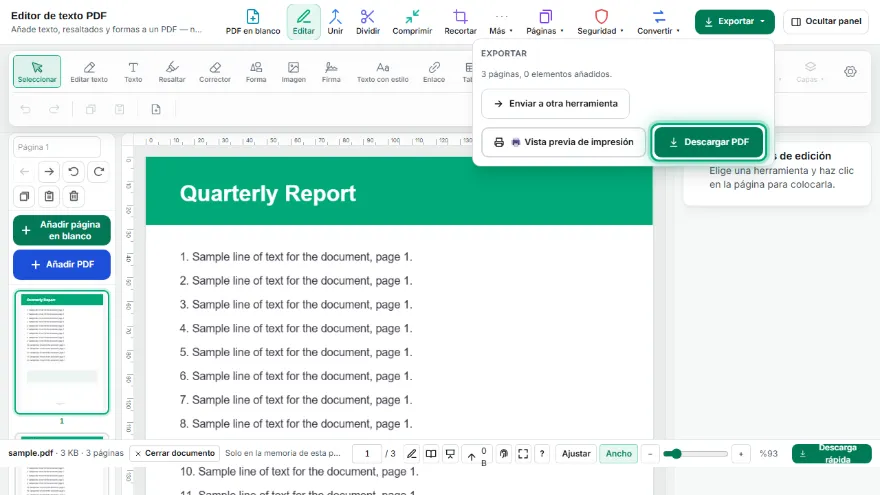The height and width of the screenshot is (495, 880).
Task: Click zoom in plus button
Action: click(x=741, y=453)
